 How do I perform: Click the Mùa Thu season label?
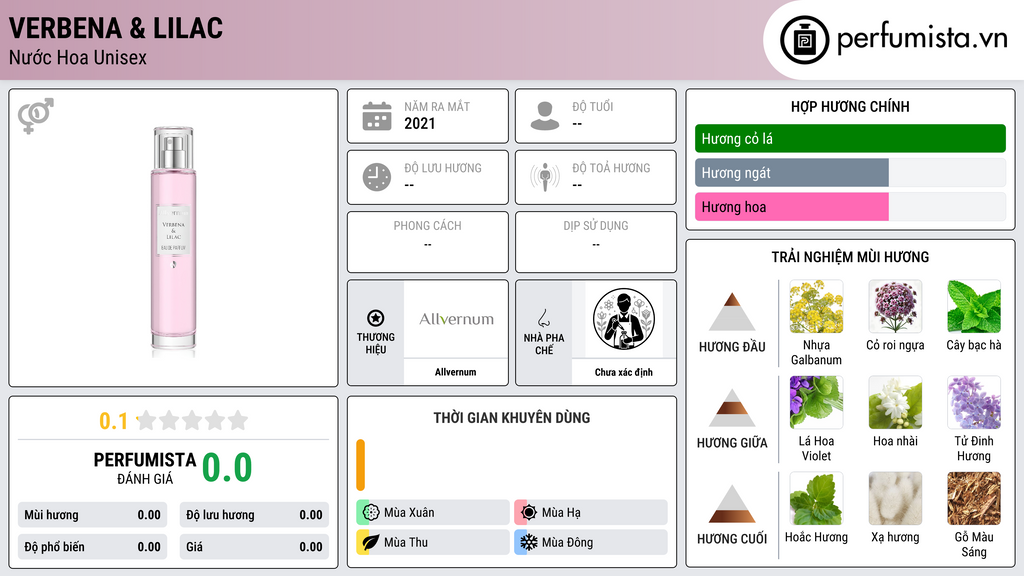[x=406, y=542]
